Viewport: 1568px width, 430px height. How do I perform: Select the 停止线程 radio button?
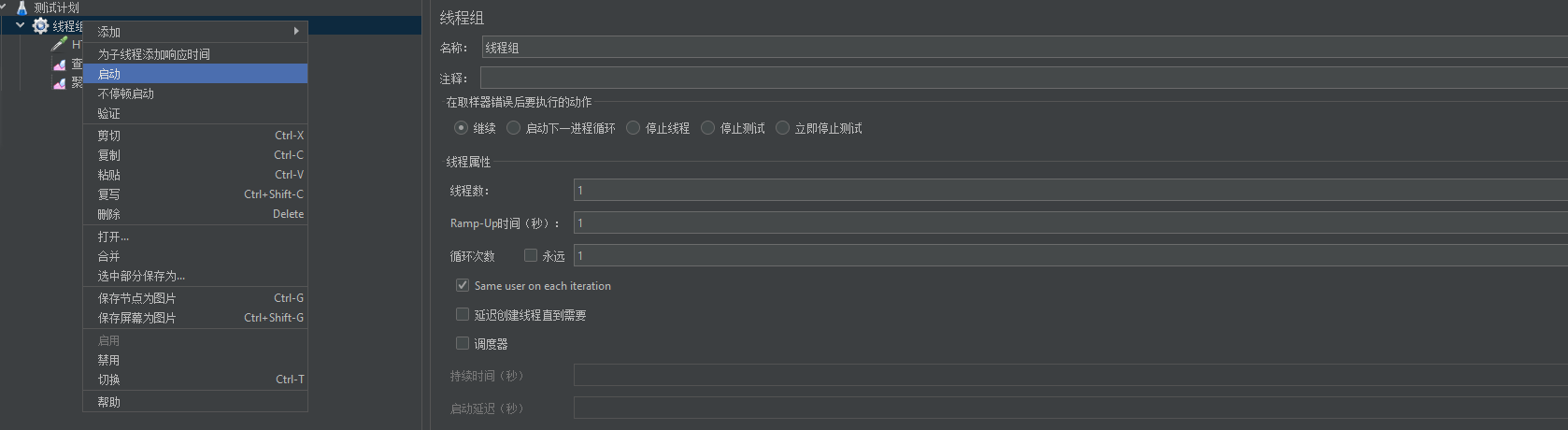(x=633, y=128)
